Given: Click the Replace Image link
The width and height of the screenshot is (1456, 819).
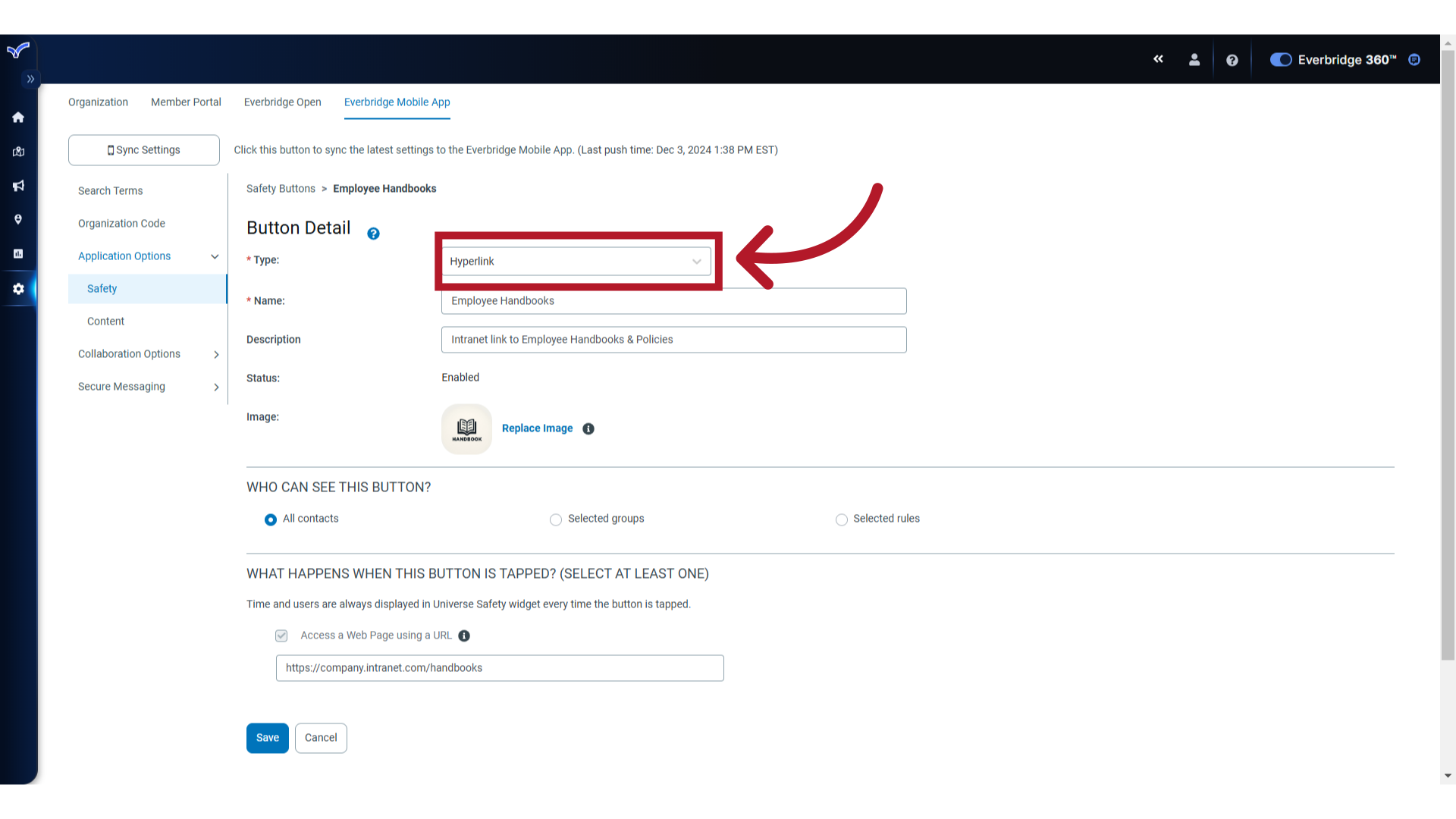Looking at the screenshot, I should (537, 428).
